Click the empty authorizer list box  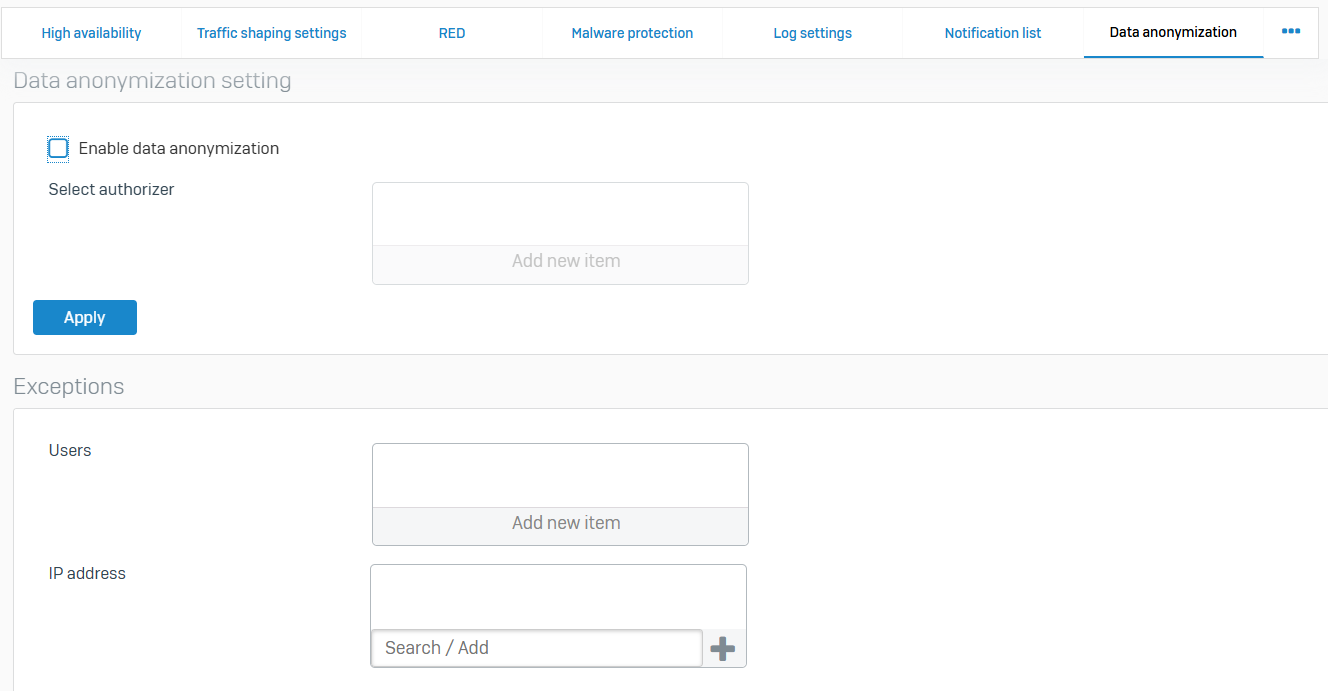(x=560, y=214)
